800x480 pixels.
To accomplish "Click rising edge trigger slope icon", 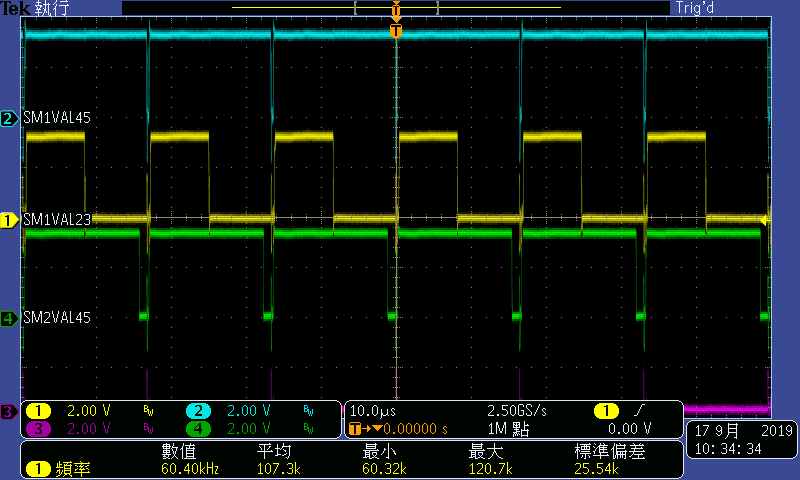I will click(639, 410).
